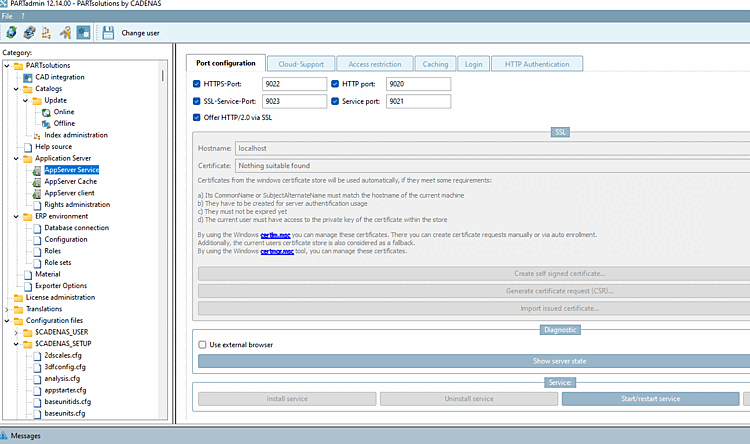Click the Change user button
This screenshot has height=444, width=750.
(x=140, y=33)
